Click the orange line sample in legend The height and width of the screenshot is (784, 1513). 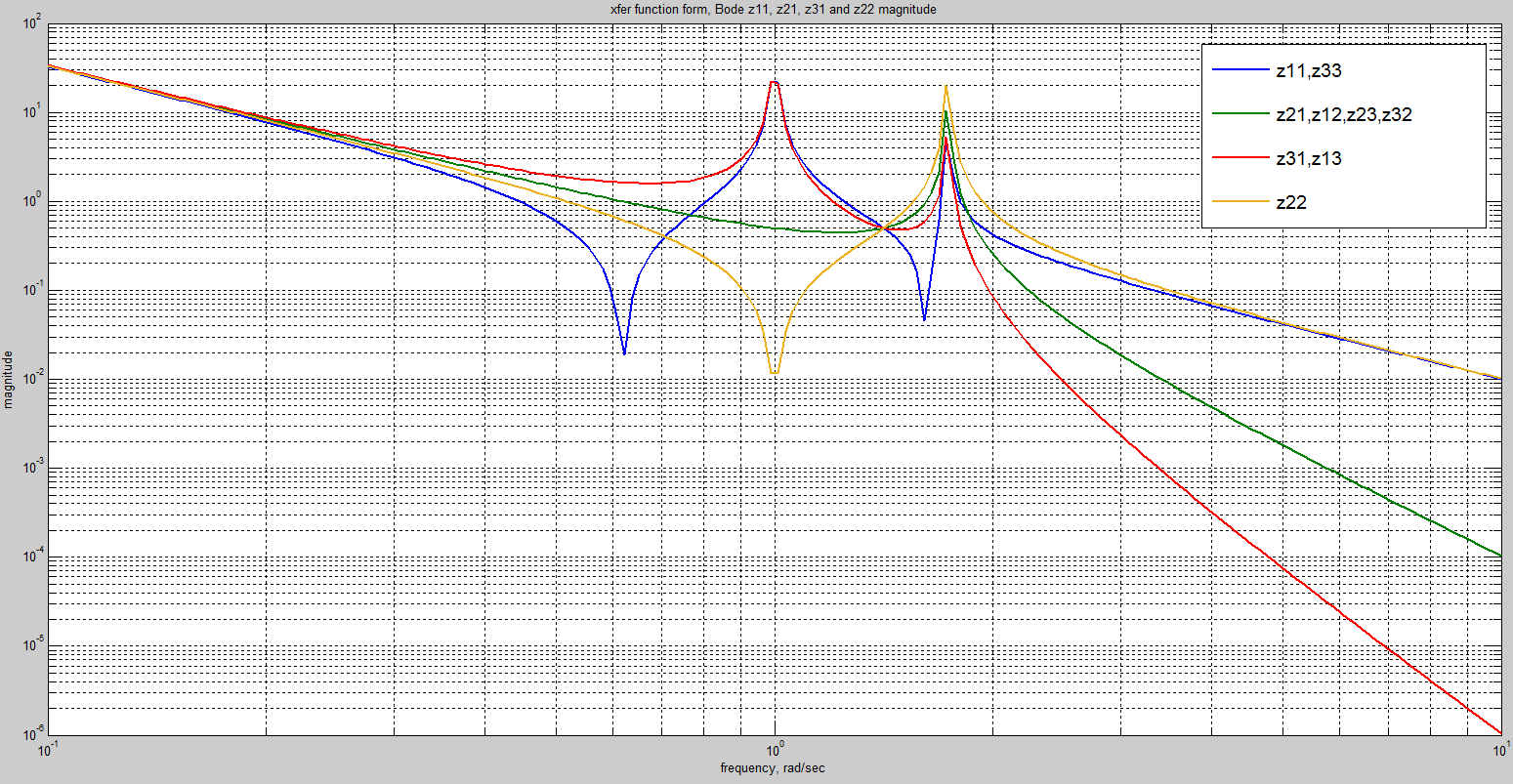[1239, 203]
